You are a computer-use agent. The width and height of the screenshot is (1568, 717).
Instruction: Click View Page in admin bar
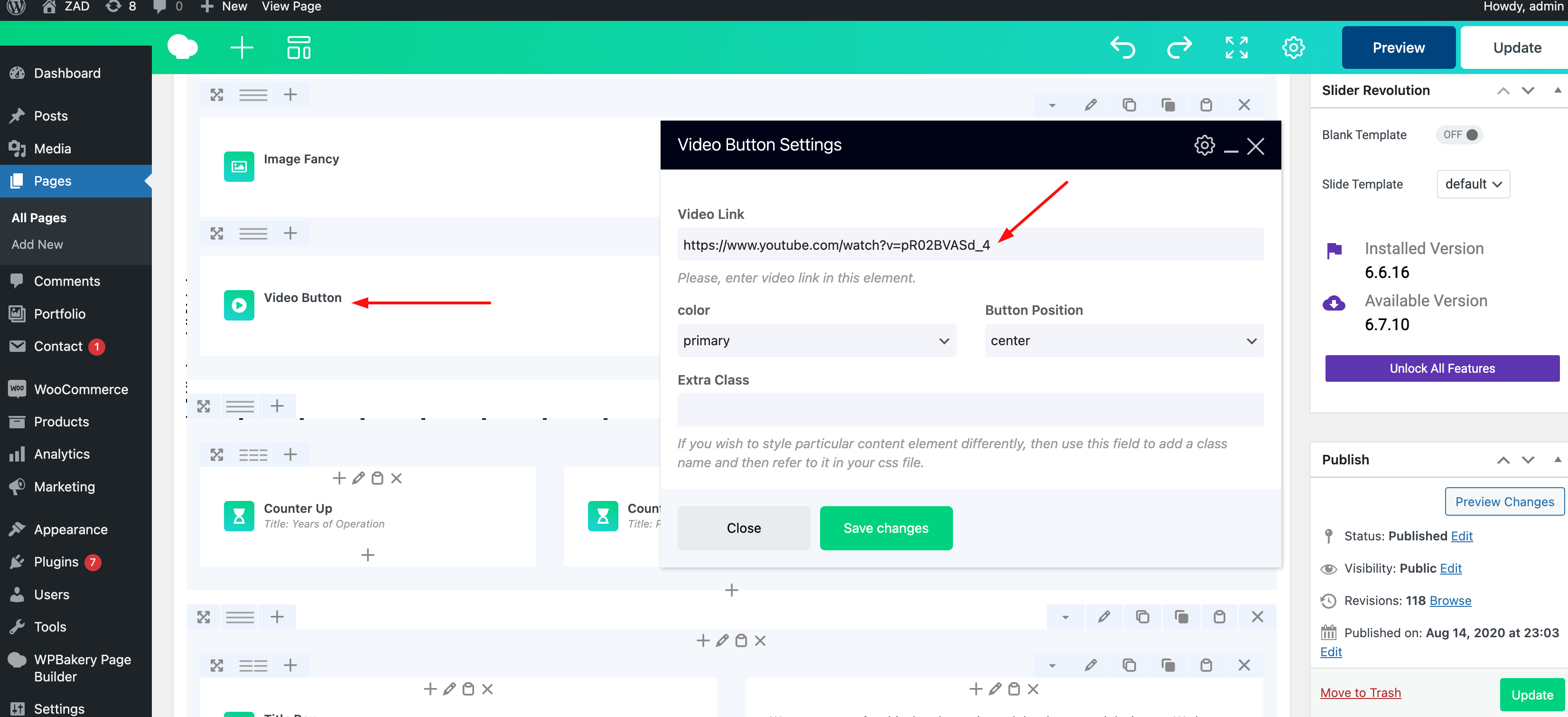pos(291,7)
